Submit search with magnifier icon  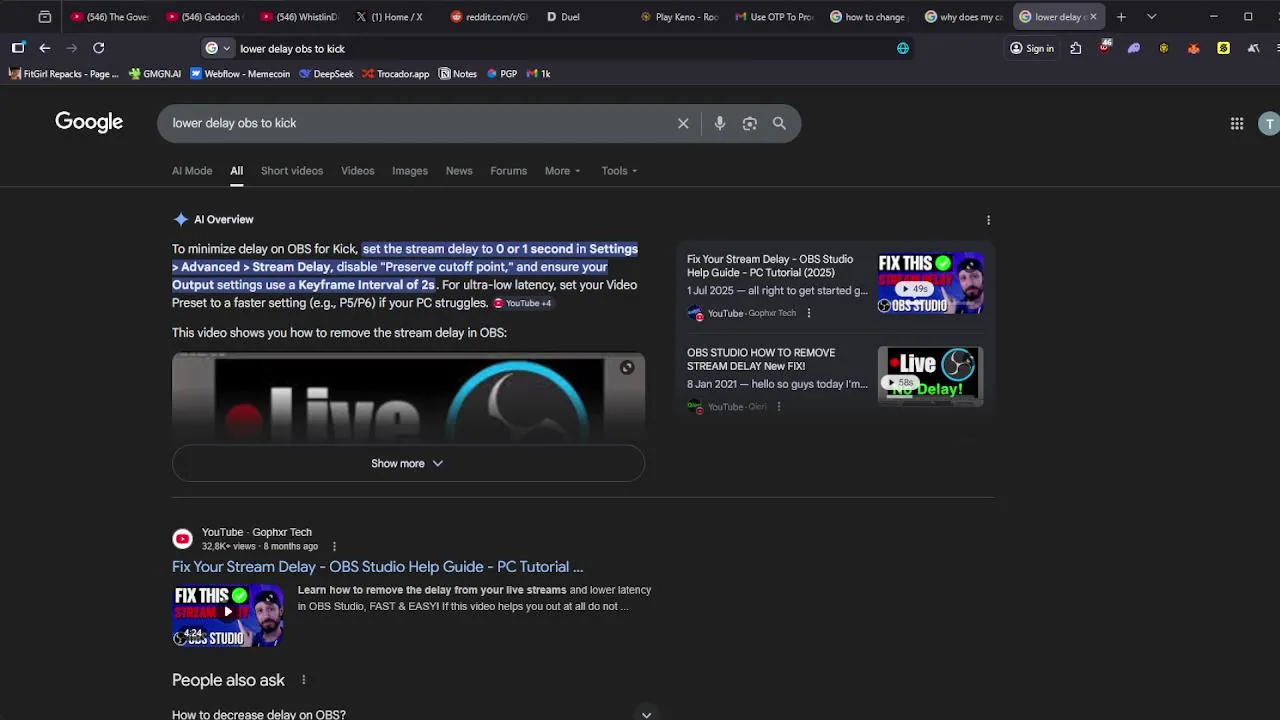(779, 123)
